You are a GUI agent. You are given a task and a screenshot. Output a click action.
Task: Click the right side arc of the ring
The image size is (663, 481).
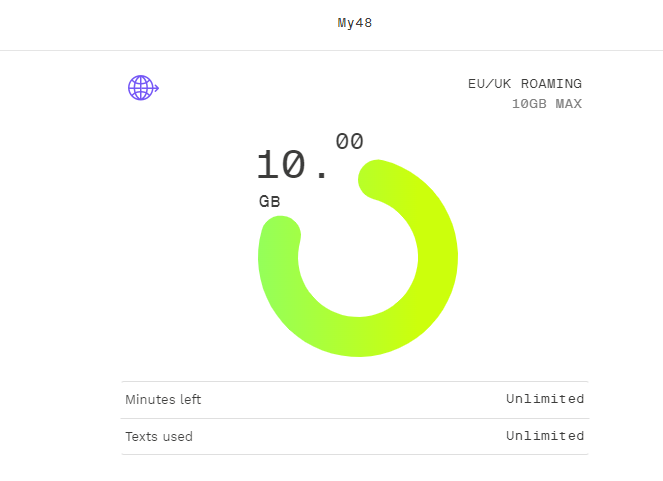click(x=437, y=257)
